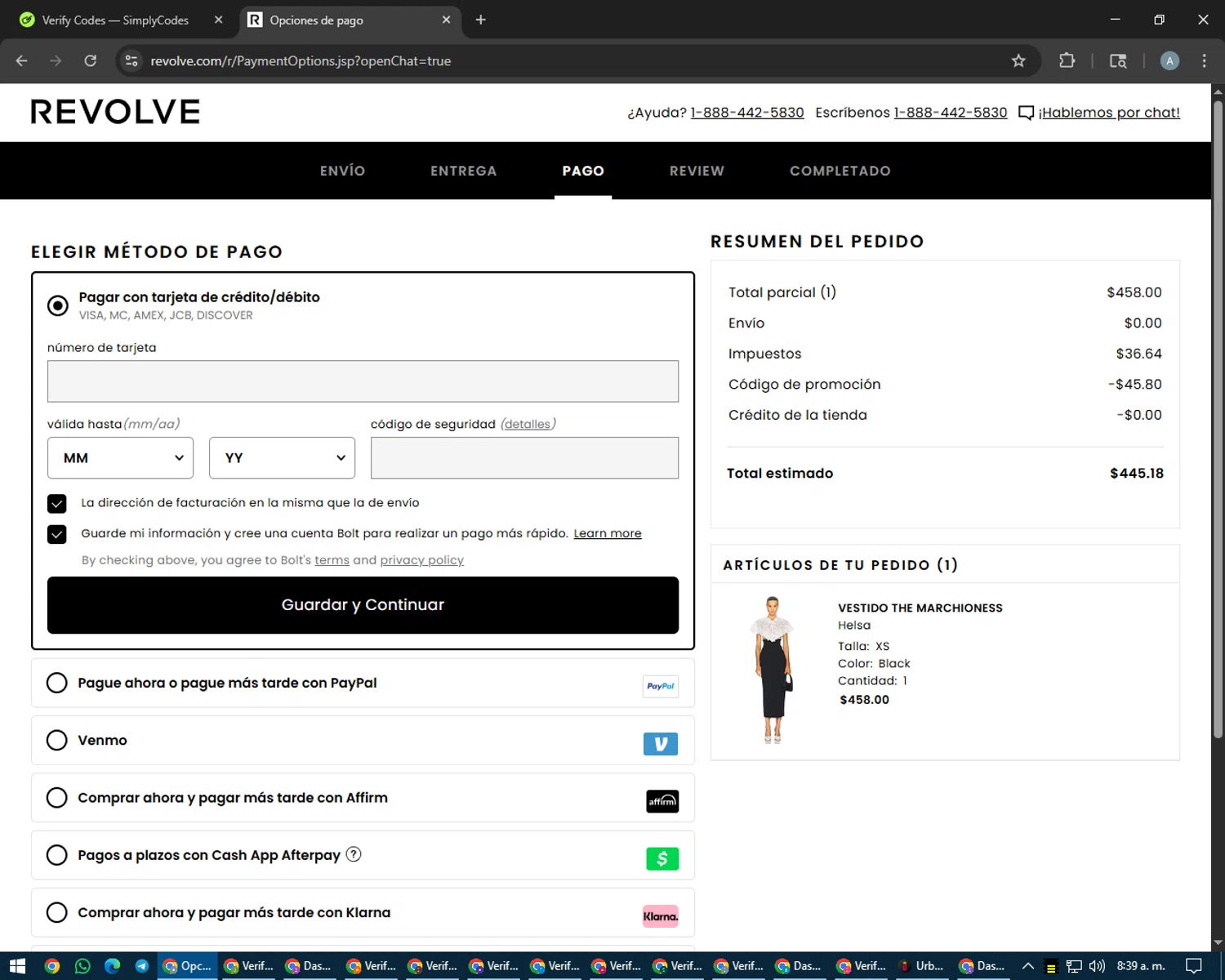Image resolution: width=1225 pixels, height=980 pixels.
Task: Open the notification center icon
Action: pos(1194,966)
